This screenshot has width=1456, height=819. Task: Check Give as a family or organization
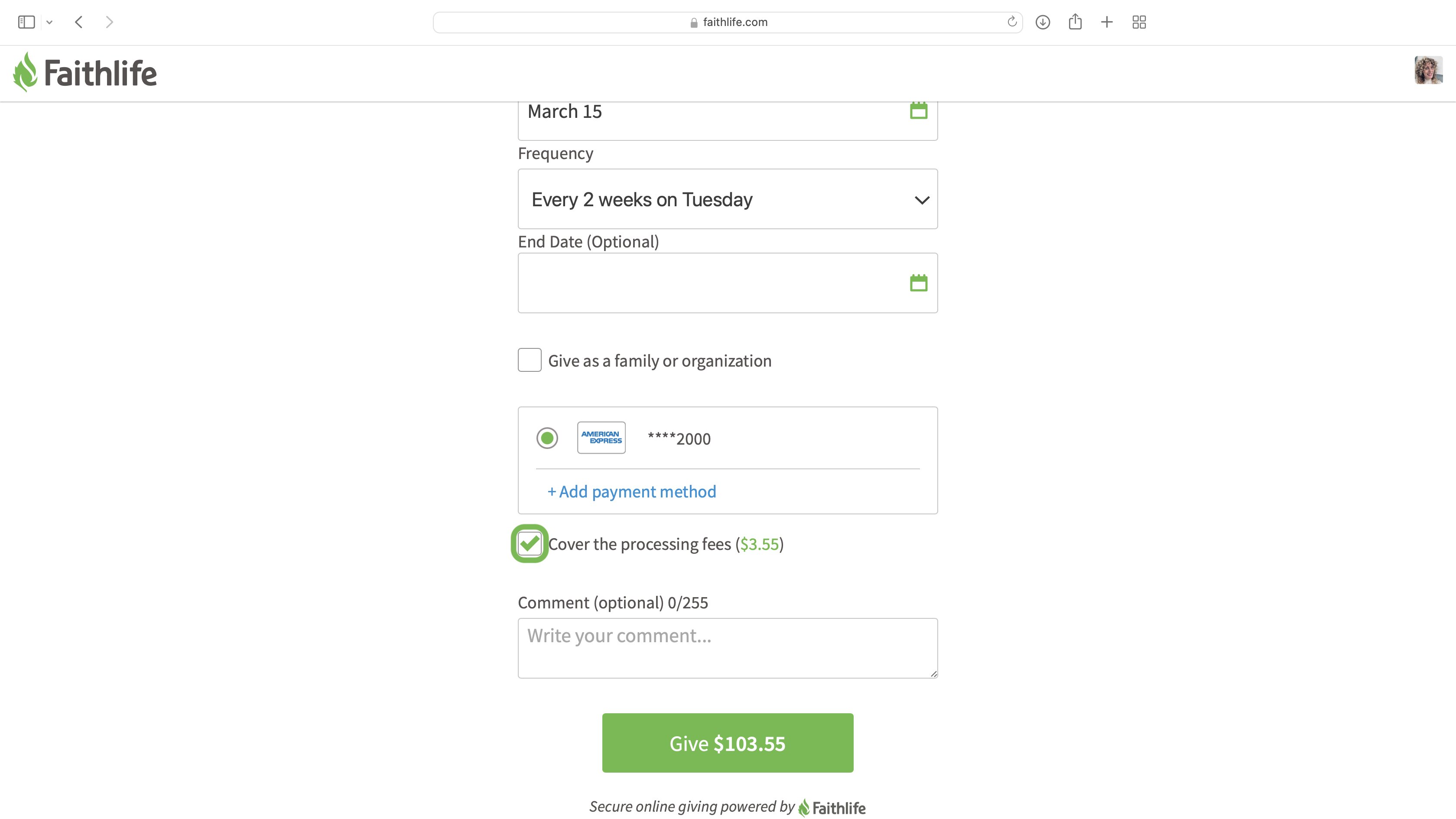[530, 360]
